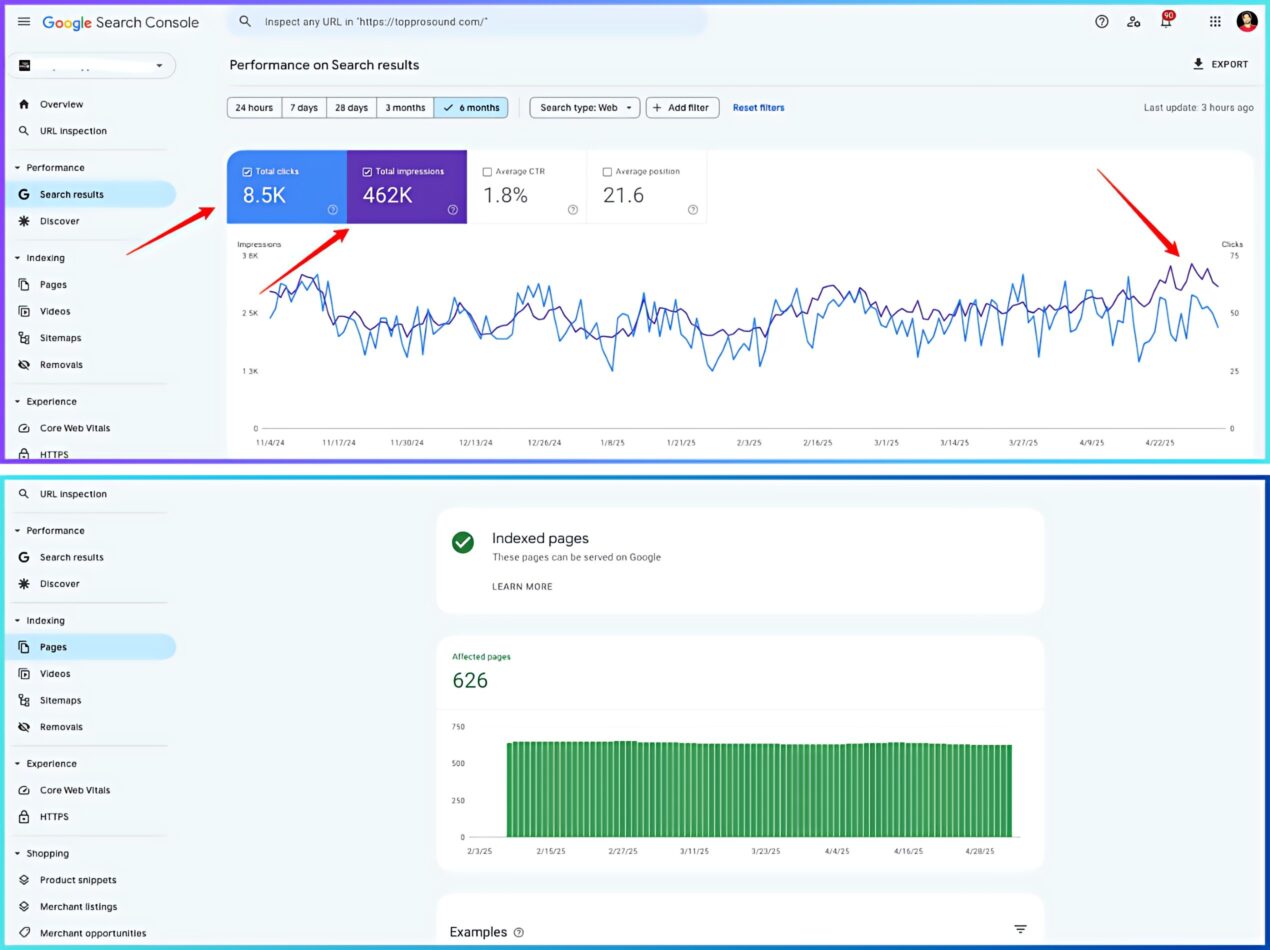Open the Help question mark icon in header
Viewport: 1270px width, 950px height.
[1102, 21]
